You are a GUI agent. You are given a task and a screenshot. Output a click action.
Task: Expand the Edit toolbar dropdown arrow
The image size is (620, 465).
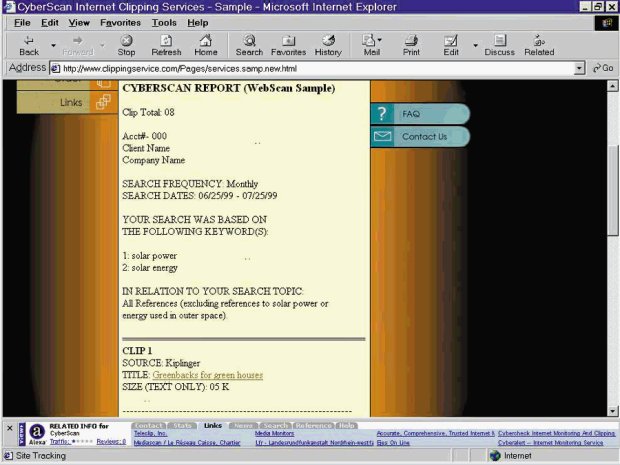[x=476, y=45]
